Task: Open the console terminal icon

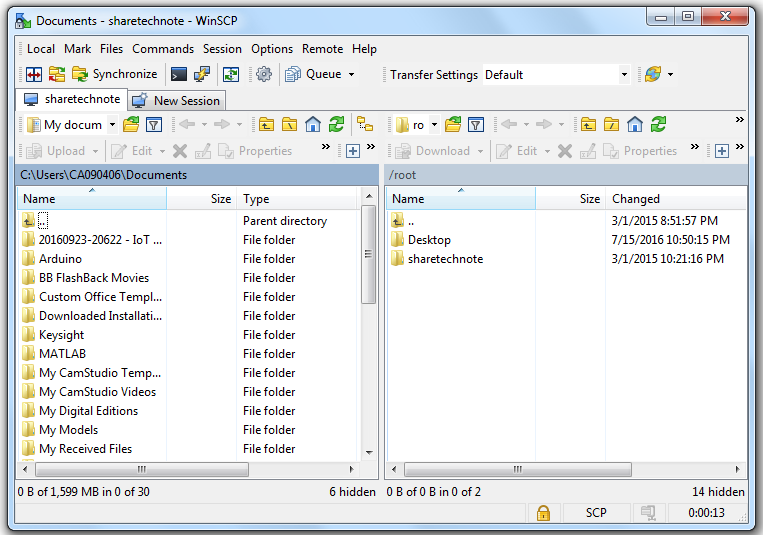Action: tap(179, 74)
